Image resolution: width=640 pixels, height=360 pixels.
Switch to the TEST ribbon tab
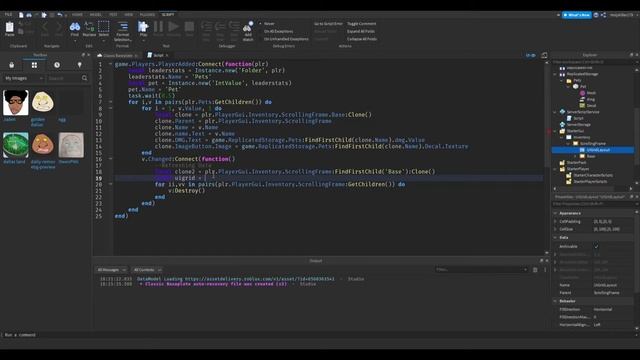point(113,15)
